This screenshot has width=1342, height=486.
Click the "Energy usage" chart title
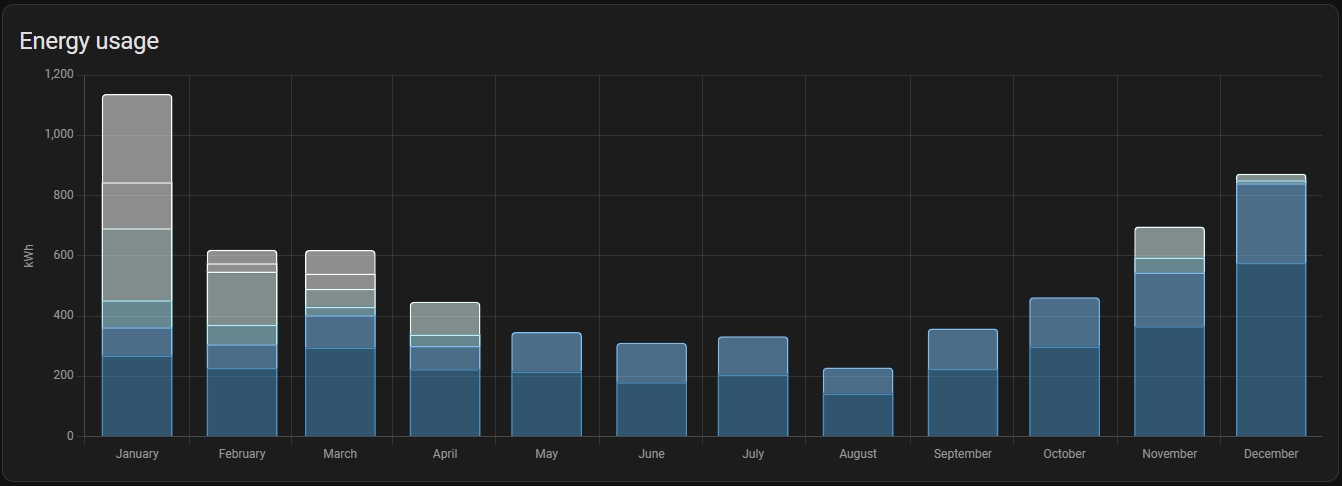click(x=89, y=41)
